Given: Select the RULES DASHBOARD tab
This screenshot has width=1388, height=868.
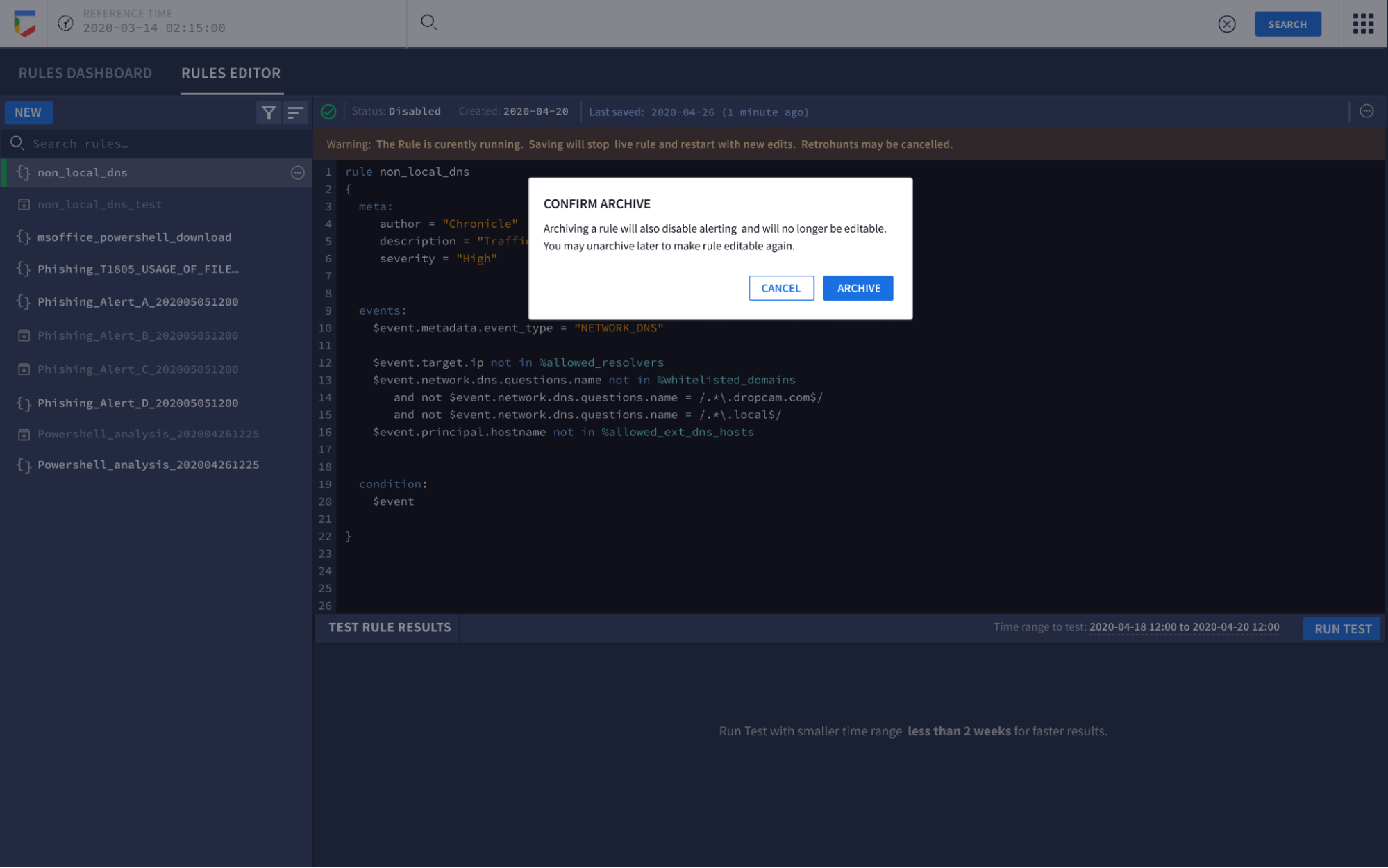Looking at the screenshot, I should [x=85, y=72].
